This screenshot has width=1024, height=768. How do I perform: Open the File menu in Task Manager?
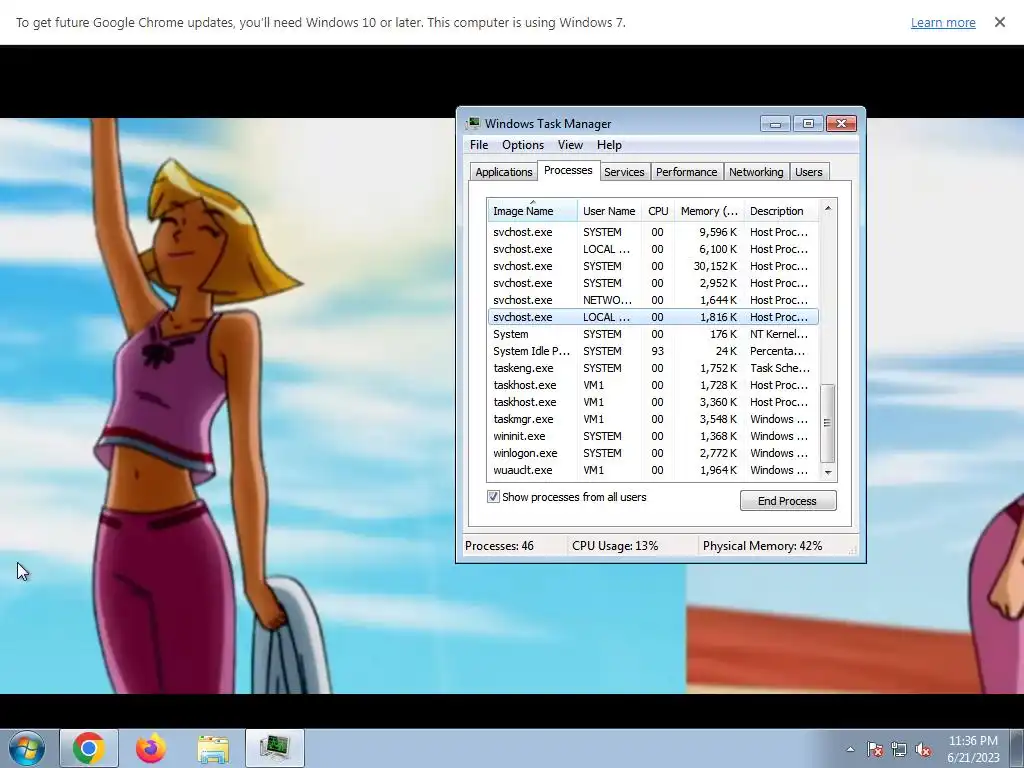pos(479,145)
